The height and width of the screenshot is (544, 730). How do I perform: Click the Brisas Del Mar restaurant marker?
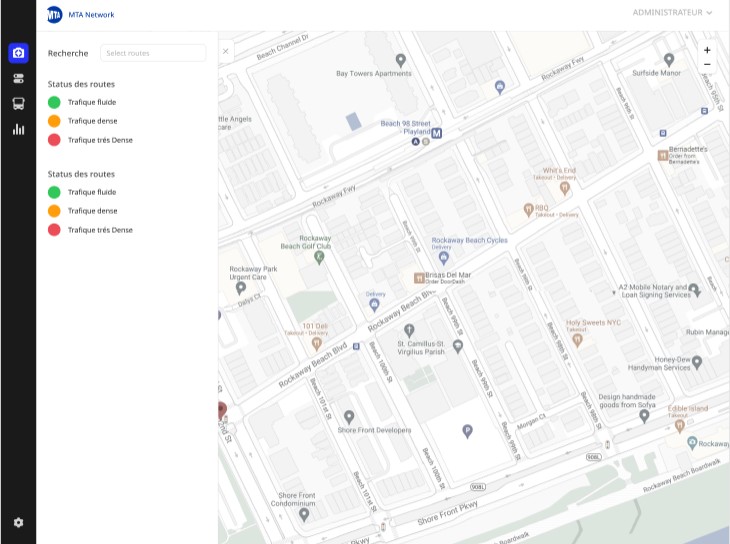click(x=419, y=278)
